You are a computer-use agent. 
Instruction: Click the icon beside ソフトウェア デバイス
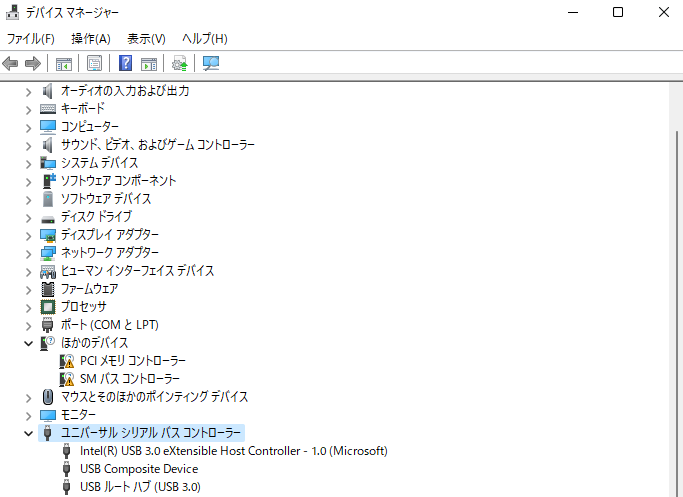coord(47,199)
